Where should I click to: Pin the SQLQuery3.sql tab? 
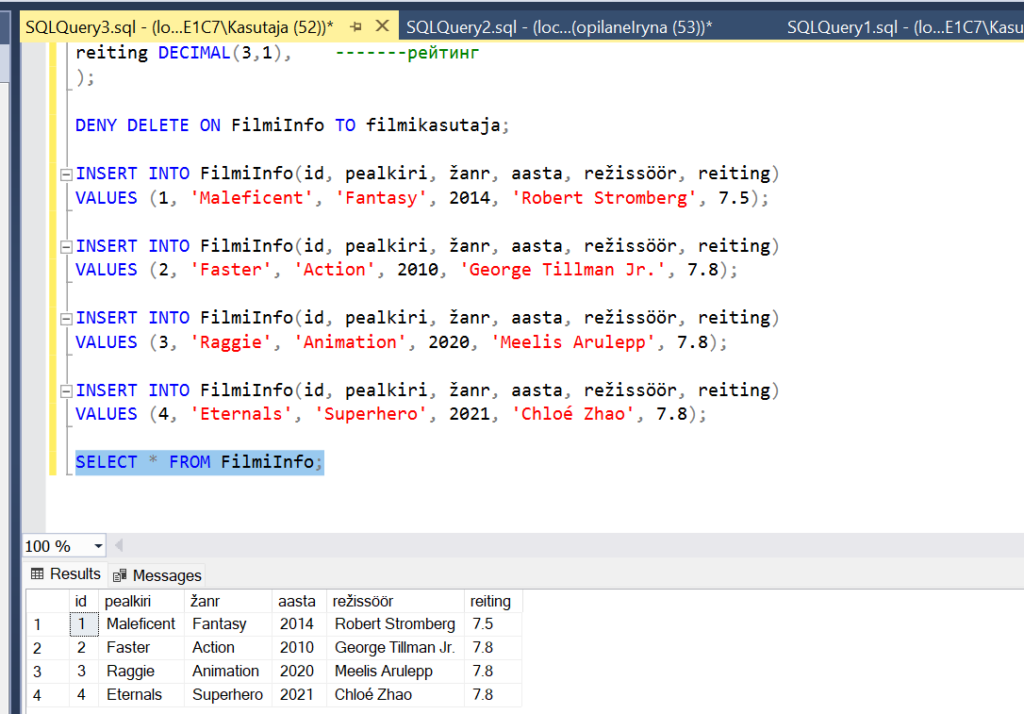coord(356,27)
